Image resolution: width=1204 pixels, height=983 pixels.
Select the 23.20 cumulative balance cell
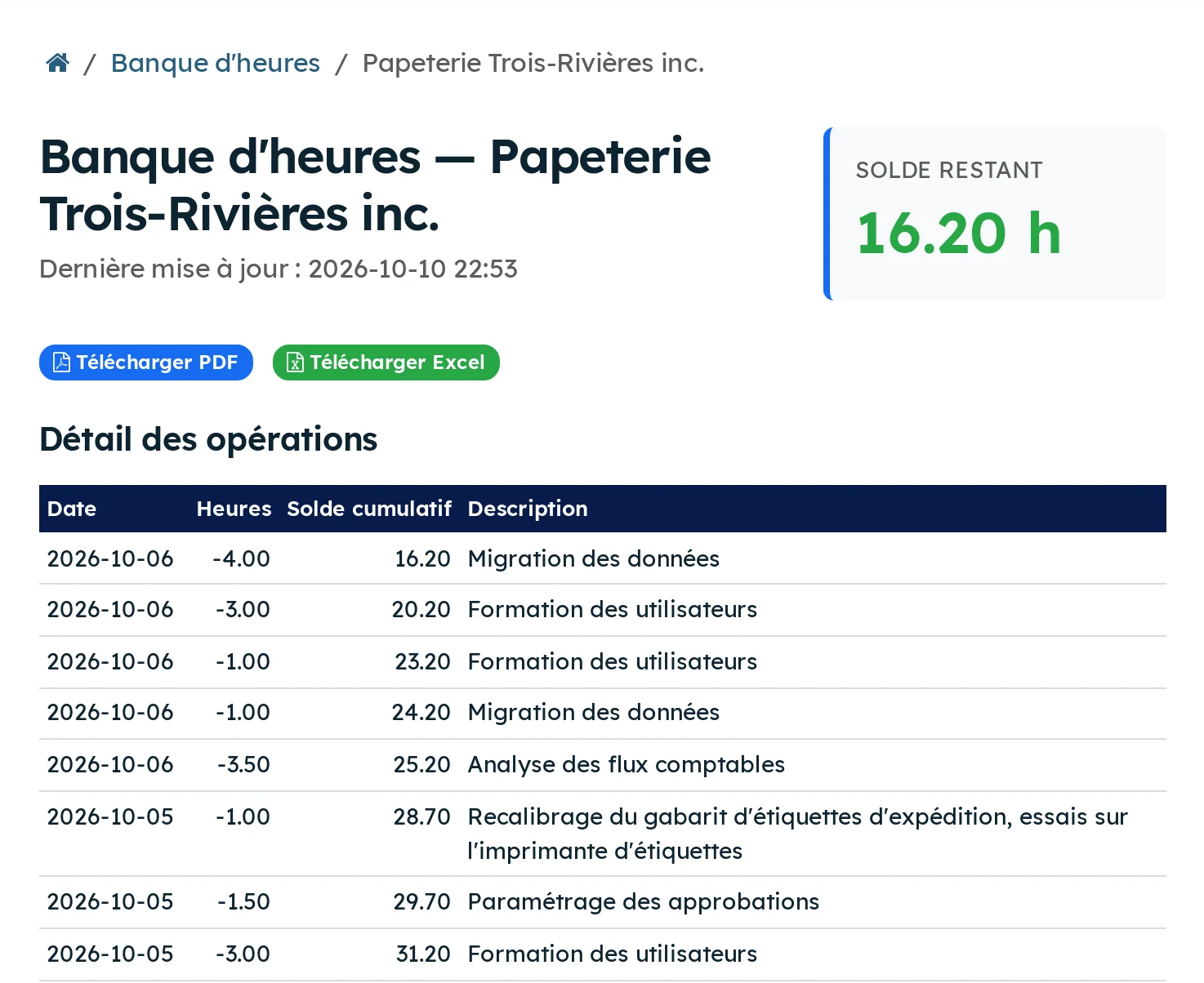pos(422,661)
